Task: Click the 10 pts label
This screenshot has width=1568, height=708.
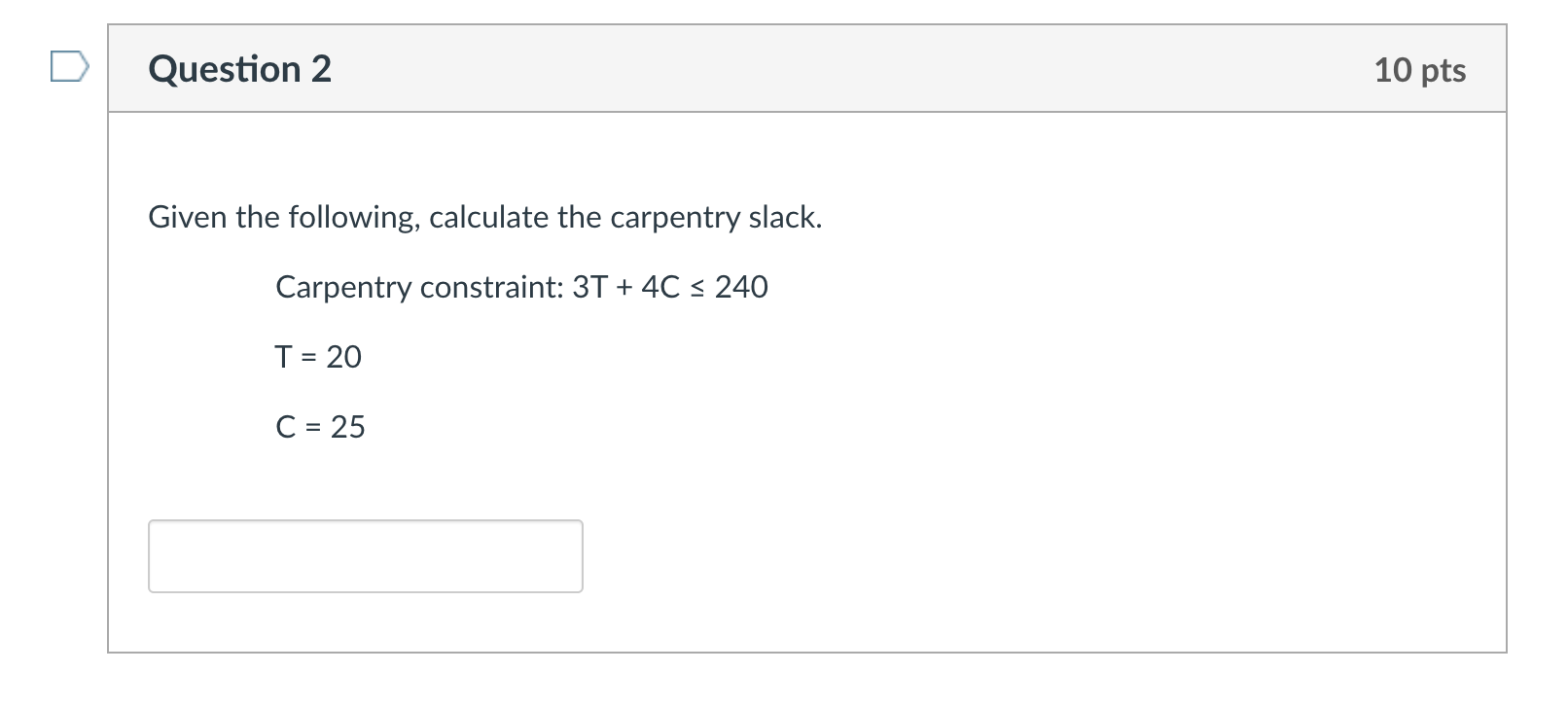Action: pos(1420,70)
